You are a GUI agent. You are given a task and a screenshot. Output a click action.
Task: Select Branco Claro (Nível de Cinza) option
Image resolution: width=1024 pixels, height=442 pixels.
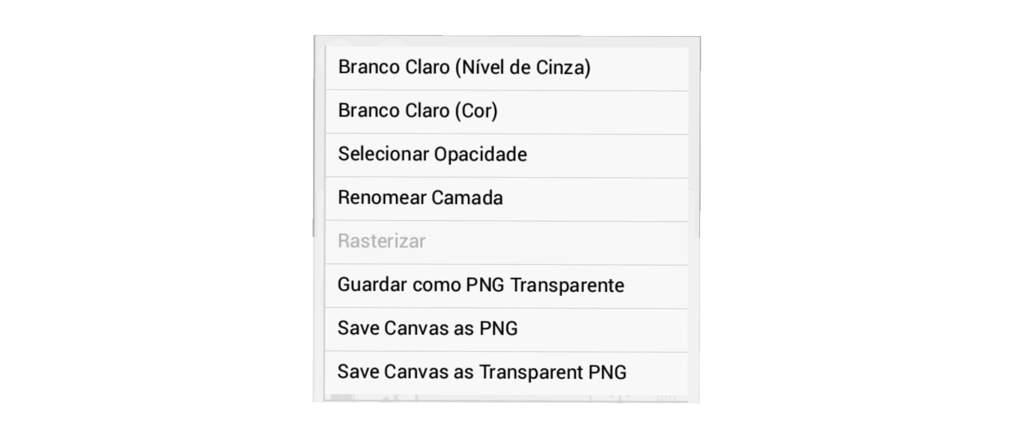pyautogui.click(x=507, y=69)
